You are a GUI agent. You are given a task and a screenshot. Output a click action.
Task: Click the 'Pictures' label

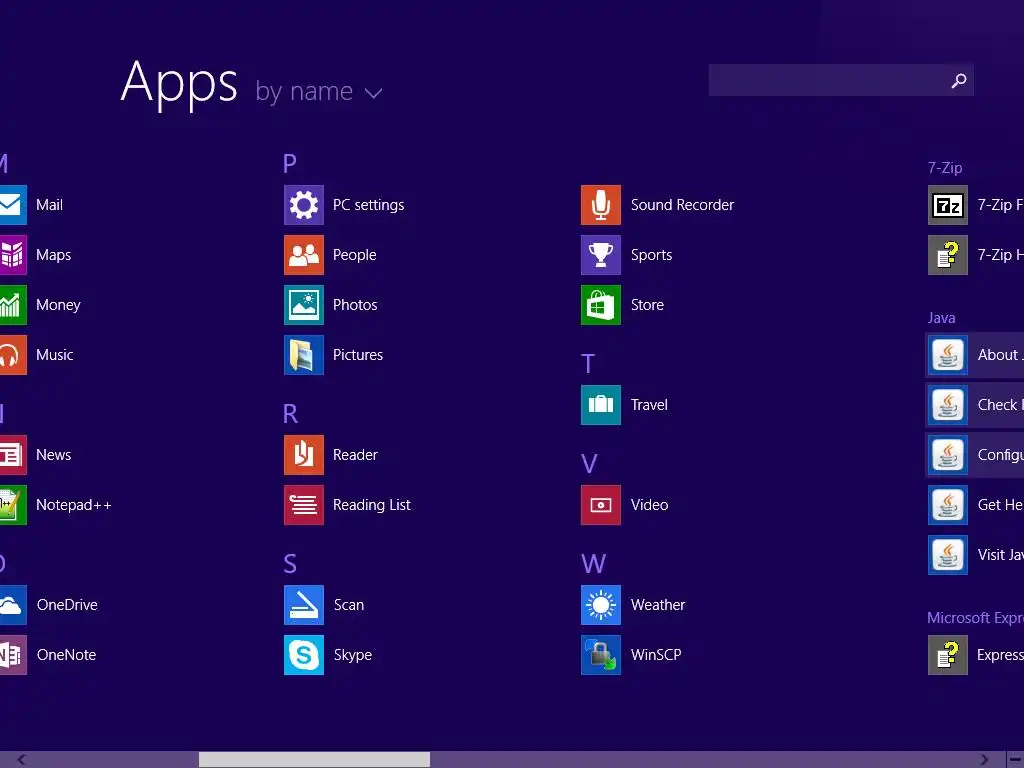(358, 355)
